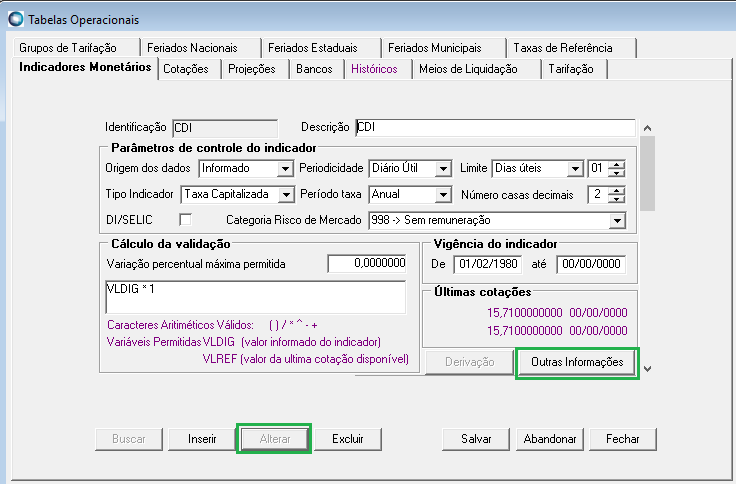Decrease Número casas decimais value
This screenshot has width=736, height=484.
(616, 199)
